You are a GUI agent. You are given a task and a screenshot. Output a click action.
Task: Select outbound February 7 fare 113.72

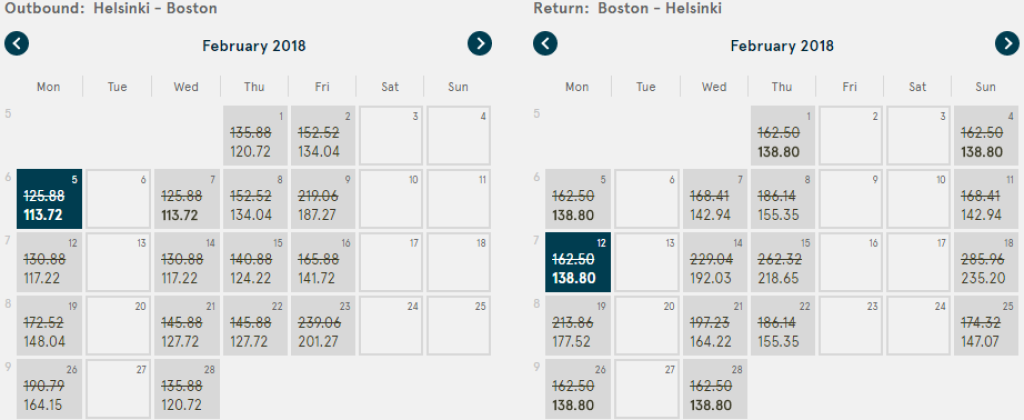(187, 200)
